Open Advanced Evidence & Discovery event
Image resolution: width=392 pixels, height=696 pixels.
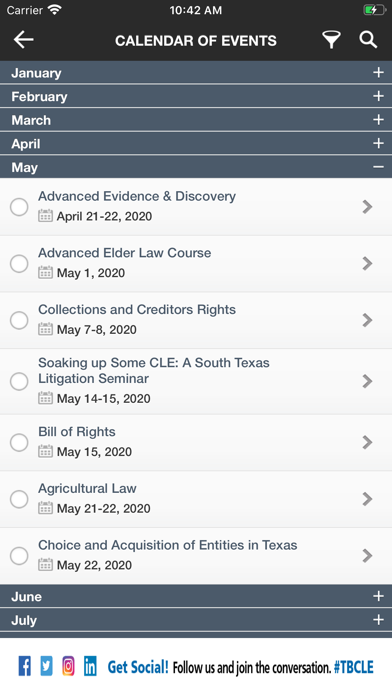196,207
